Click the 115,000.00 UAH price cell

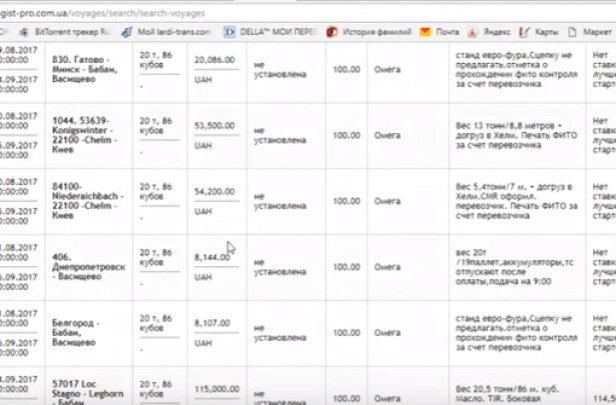tap(214, 382)
